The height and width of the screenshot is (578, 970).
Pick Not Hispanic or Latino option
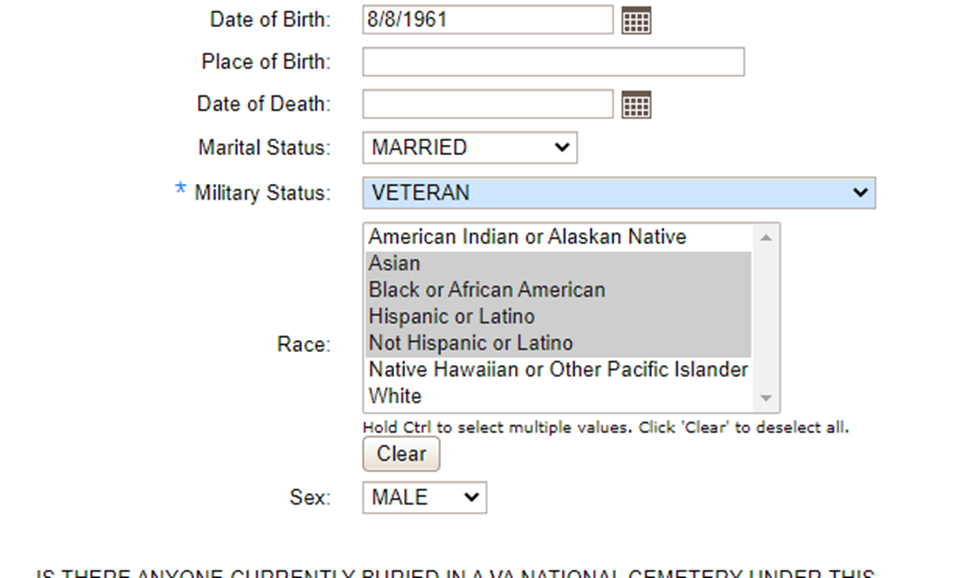coord(471,343)
